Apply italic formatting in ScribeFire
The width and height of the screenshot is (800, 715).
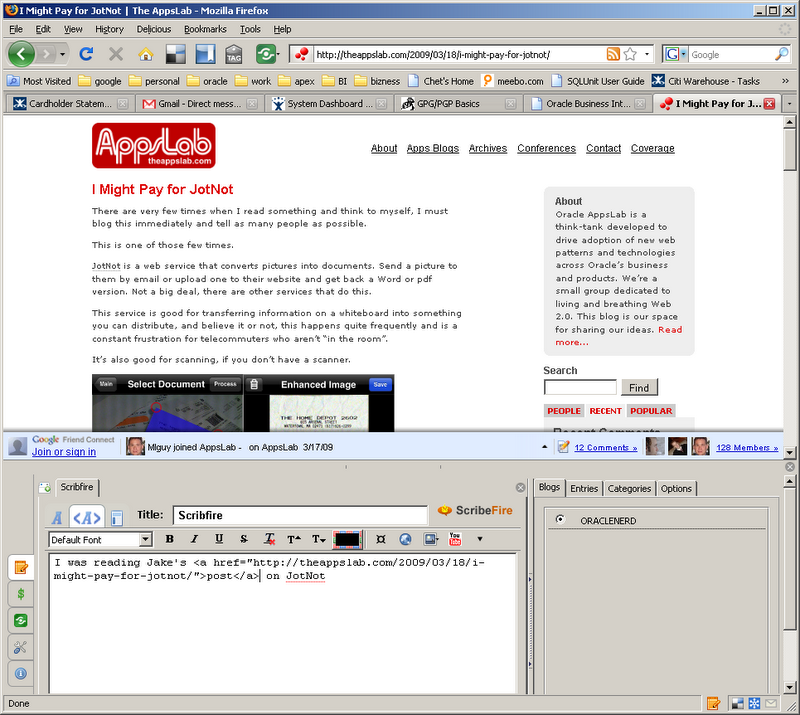pyautogui.click(x=194, y=539)
